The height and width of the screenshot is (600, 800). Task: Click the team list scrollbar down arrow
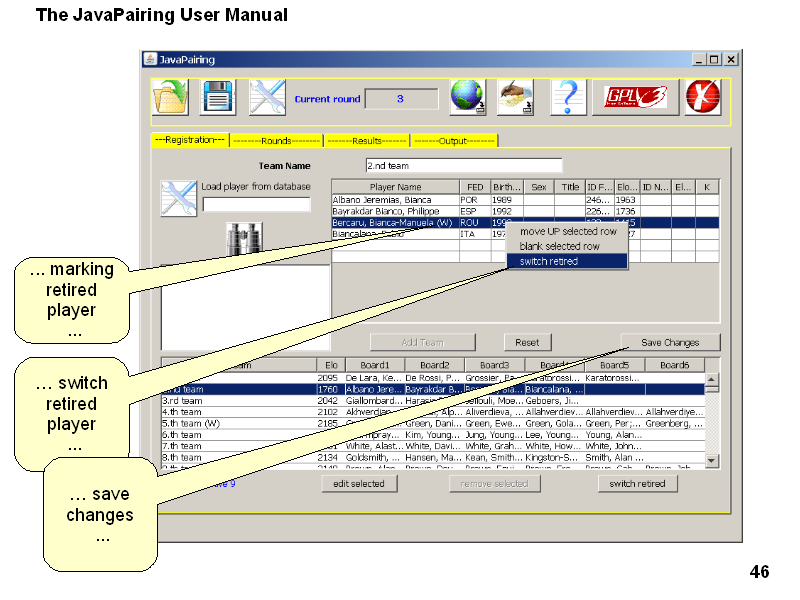(x=712, y=460)
